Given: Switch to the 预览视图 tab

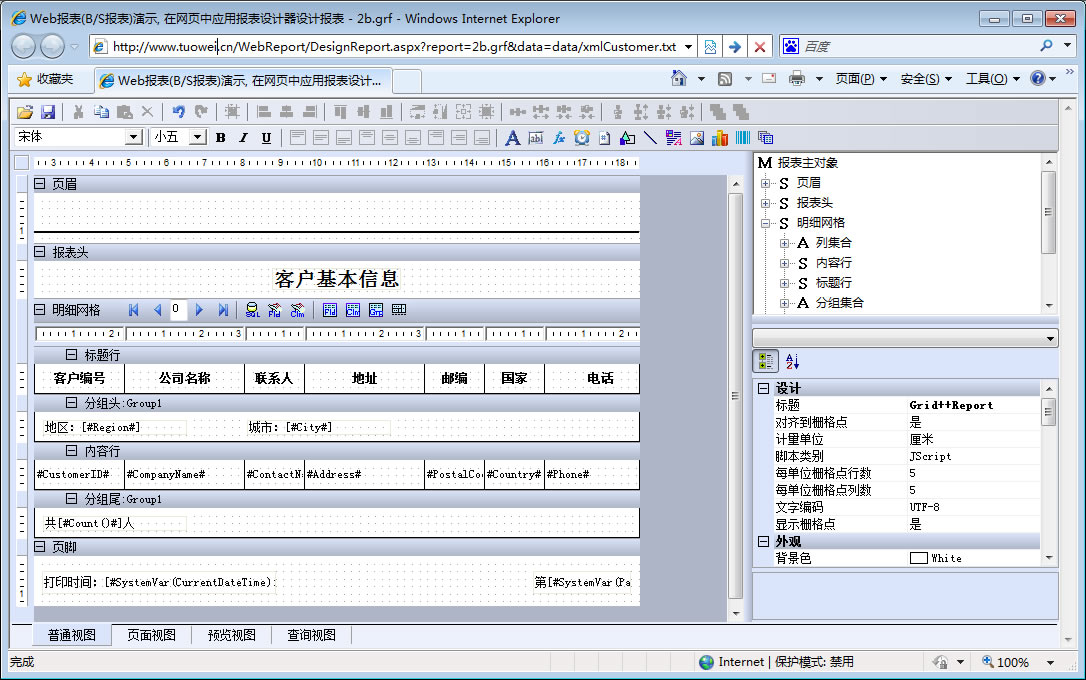Looking at the screenshot, I should click(231, 635).
